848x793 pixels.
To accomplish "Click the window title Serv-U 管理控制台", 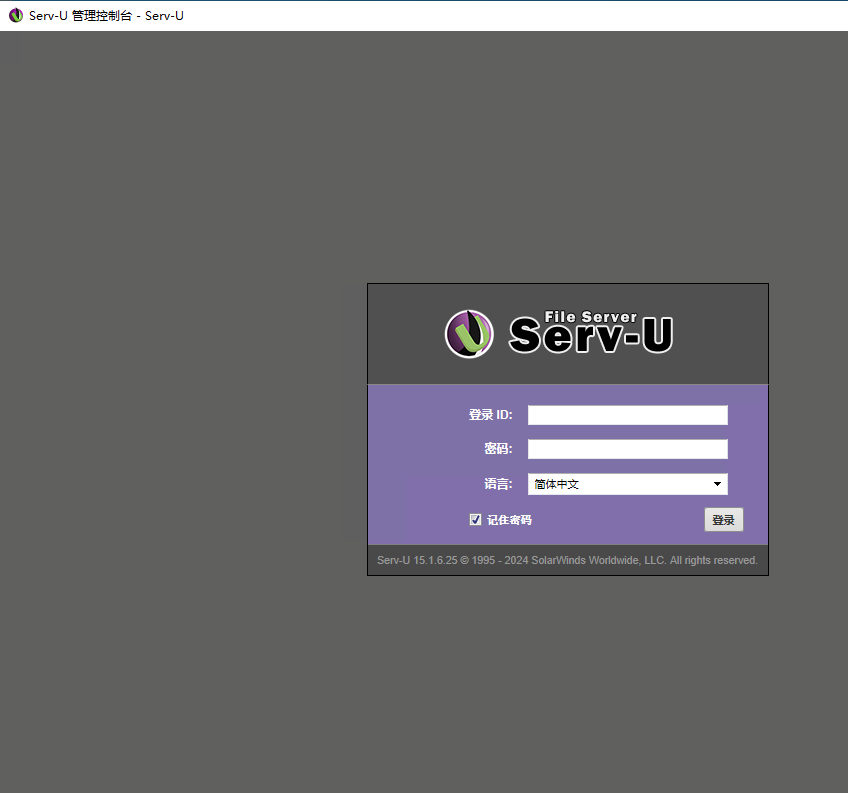I will pyautogui.click(x=106, y=16).
